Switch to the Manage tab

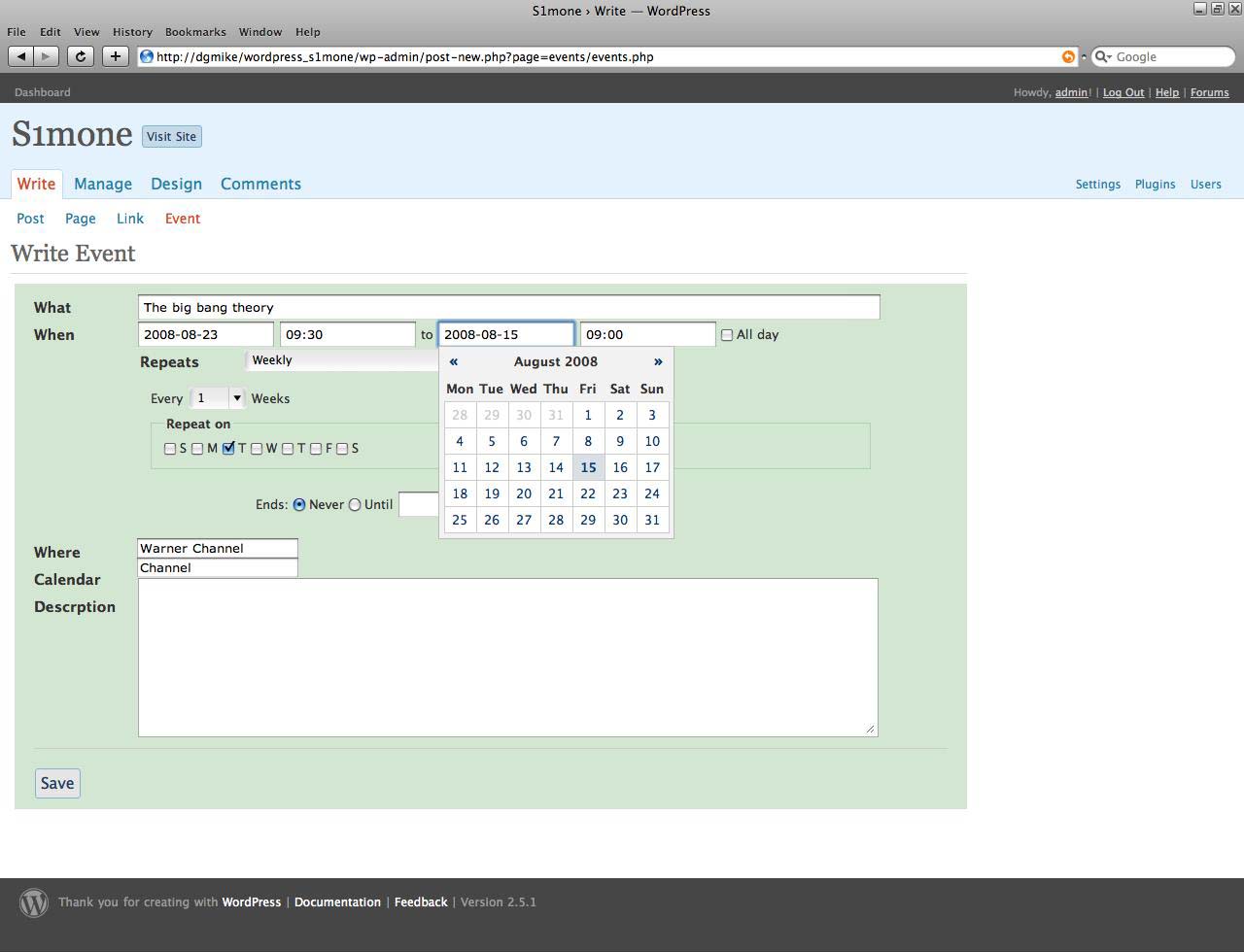pyautogui.click(x=103, y=184)
